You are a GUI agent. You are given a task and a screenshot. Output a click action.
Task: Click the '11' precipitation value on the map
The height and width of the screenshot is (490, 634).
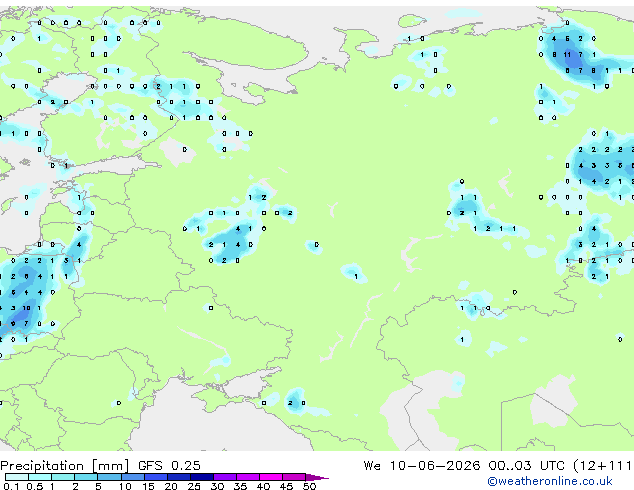tap(567, 55)
